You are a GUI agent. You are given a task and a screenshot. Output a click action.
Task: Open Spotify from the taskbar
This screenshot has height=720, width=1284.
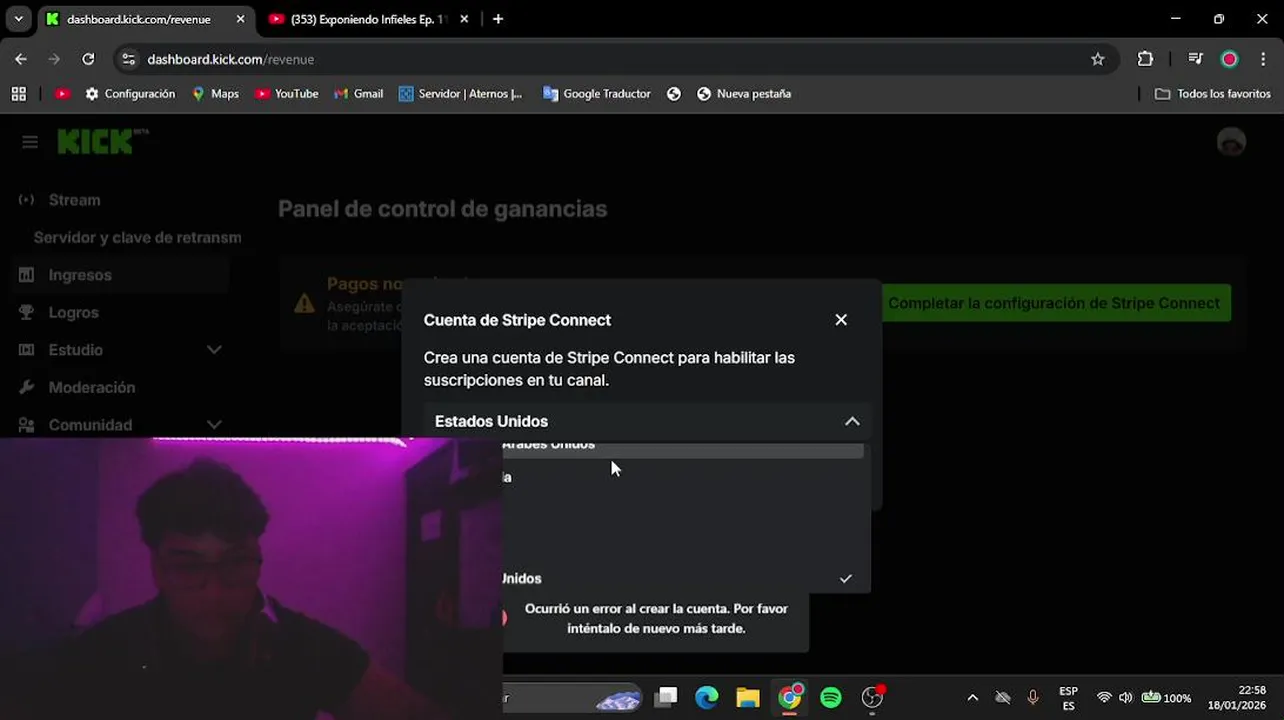click(x=831, y=697)
